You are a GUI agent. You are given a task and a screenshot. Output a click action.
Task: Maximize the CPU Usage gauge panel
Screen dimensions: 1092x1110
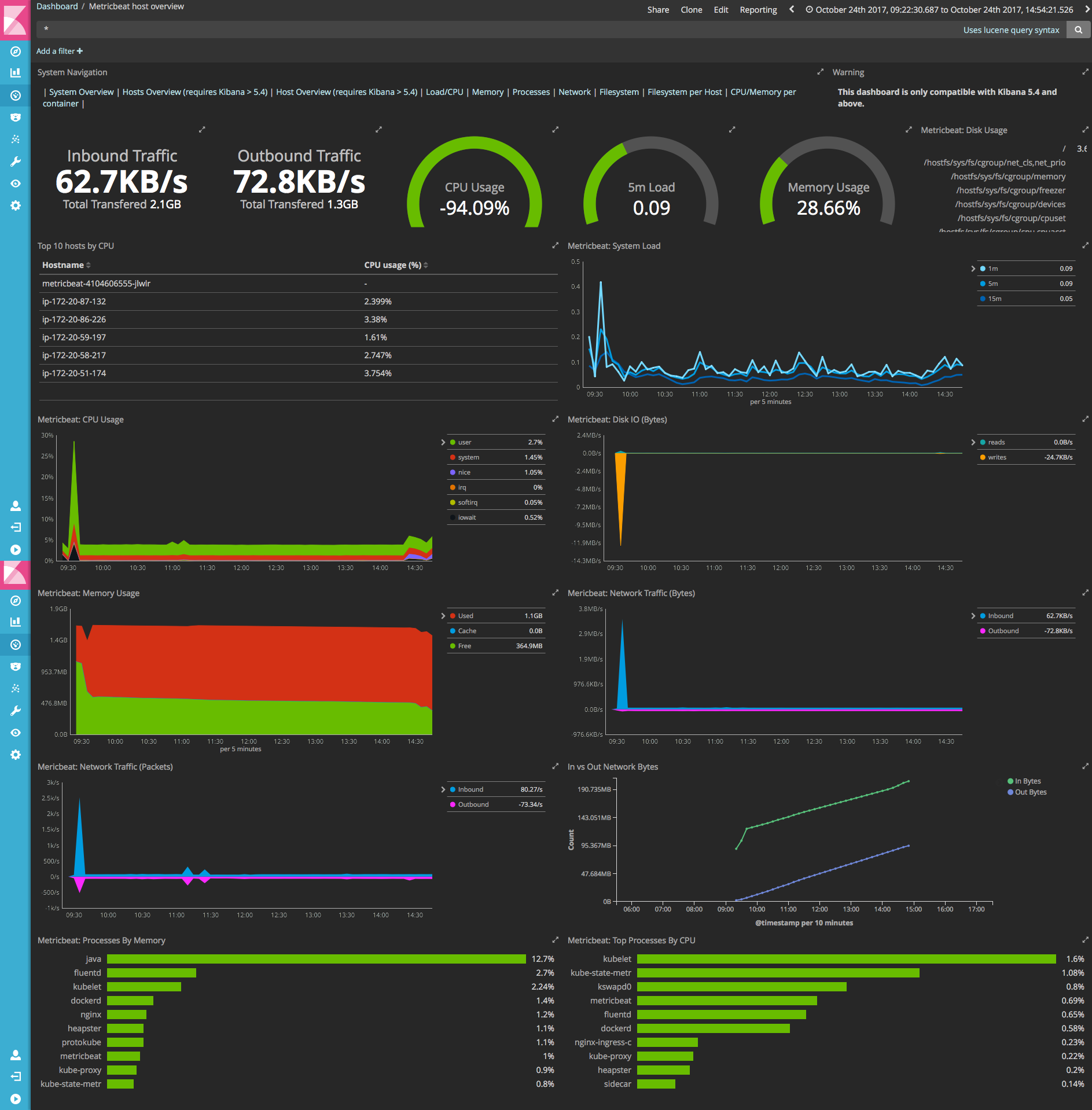click(556, 130)
